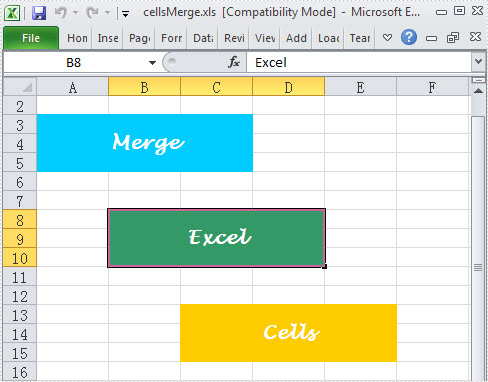
Task: Expand the Name Box dropdown arrow
Action: point(152,63)
